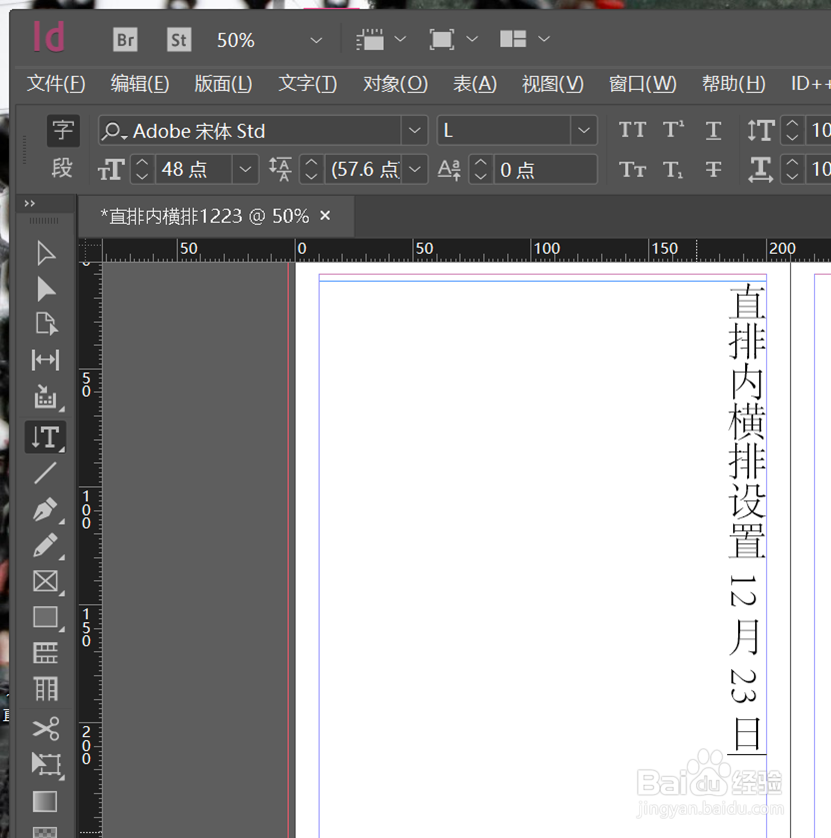The image size is (831, 838).
Task: Click the leading stepper arrows
Action: [x=312, y=169]
